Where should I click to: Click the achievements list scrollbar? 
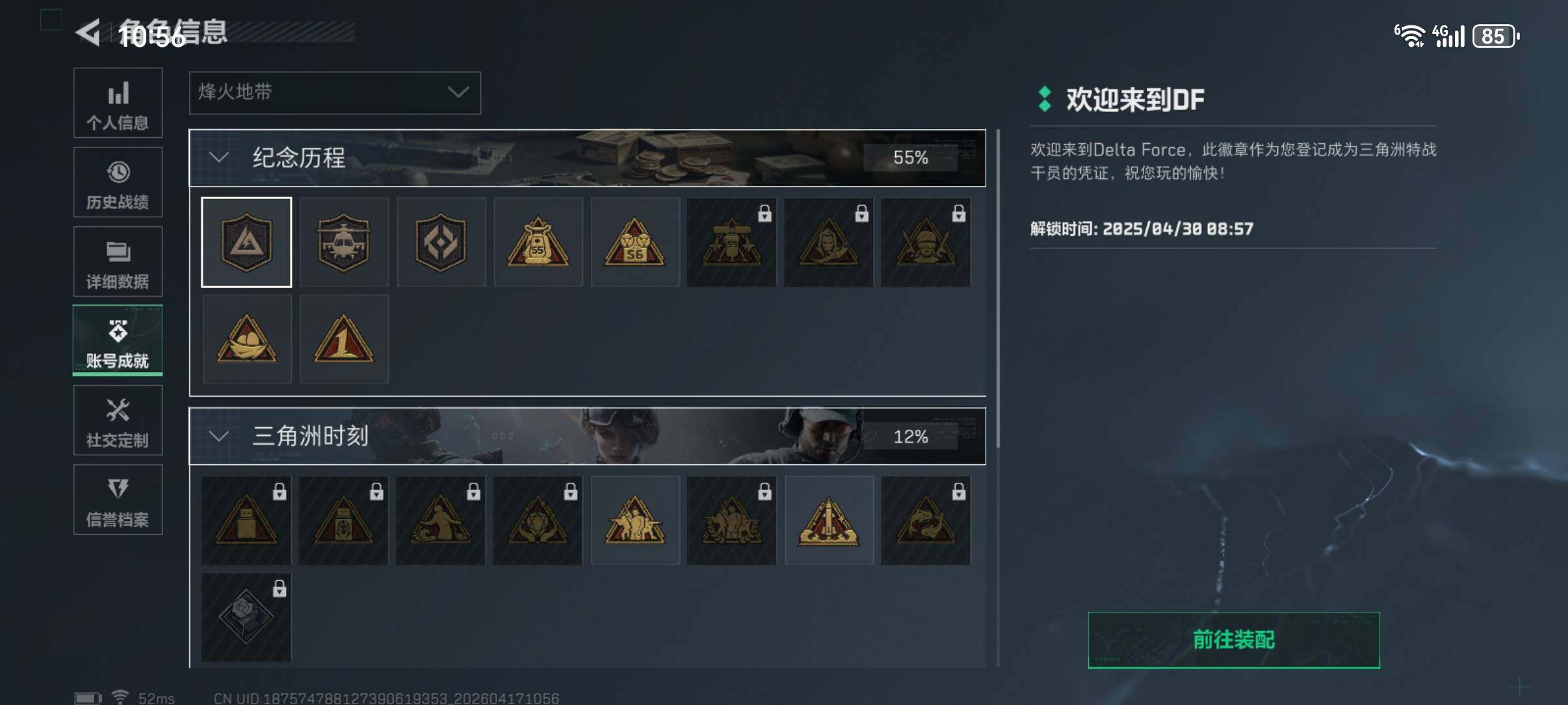[x=998, y=289]
